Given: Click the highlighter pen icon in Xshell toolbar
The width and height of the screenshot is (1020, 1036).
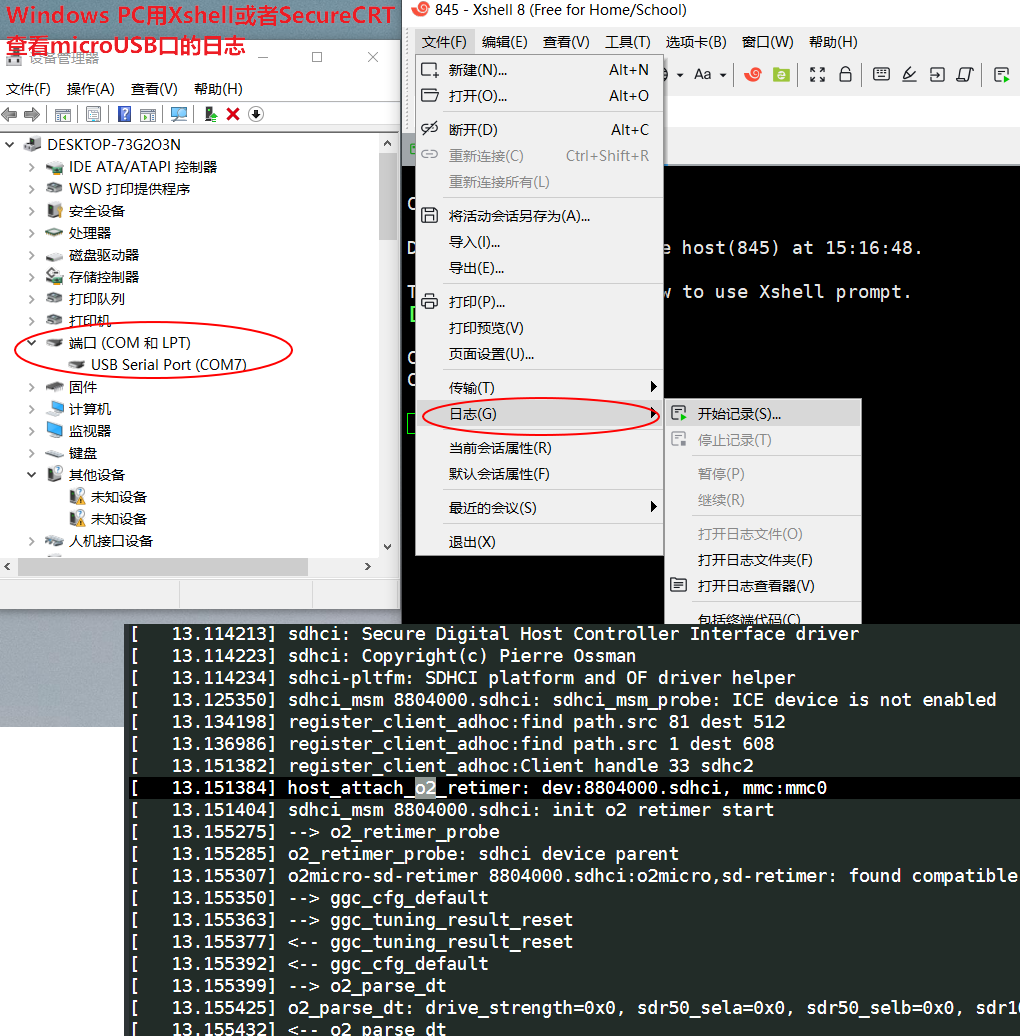Looking at the screenshot, I should (x=909, y=75).
